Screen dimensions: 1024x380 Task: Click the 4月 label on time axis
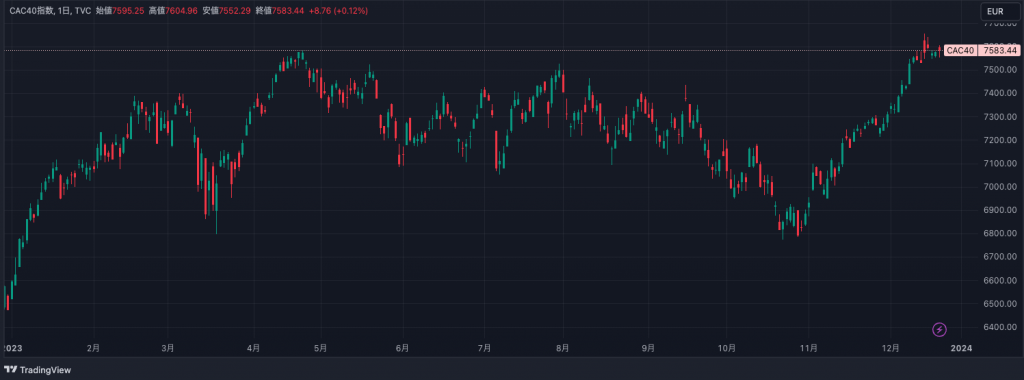253,349
